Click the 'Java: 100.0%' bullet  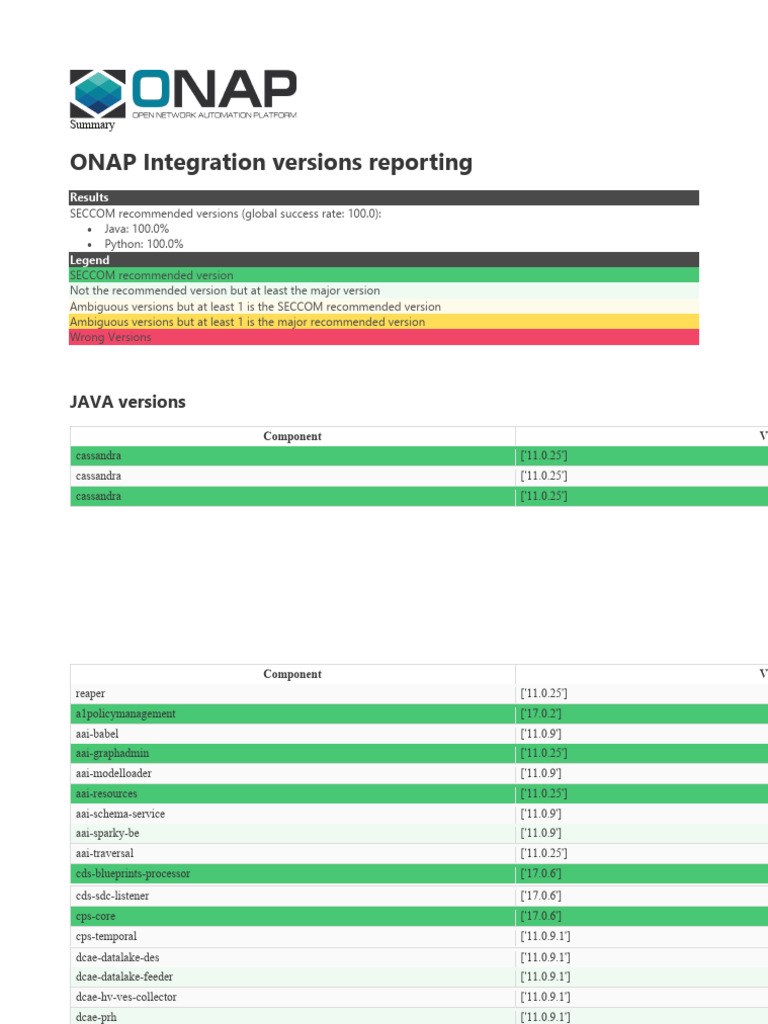[136, 229]
